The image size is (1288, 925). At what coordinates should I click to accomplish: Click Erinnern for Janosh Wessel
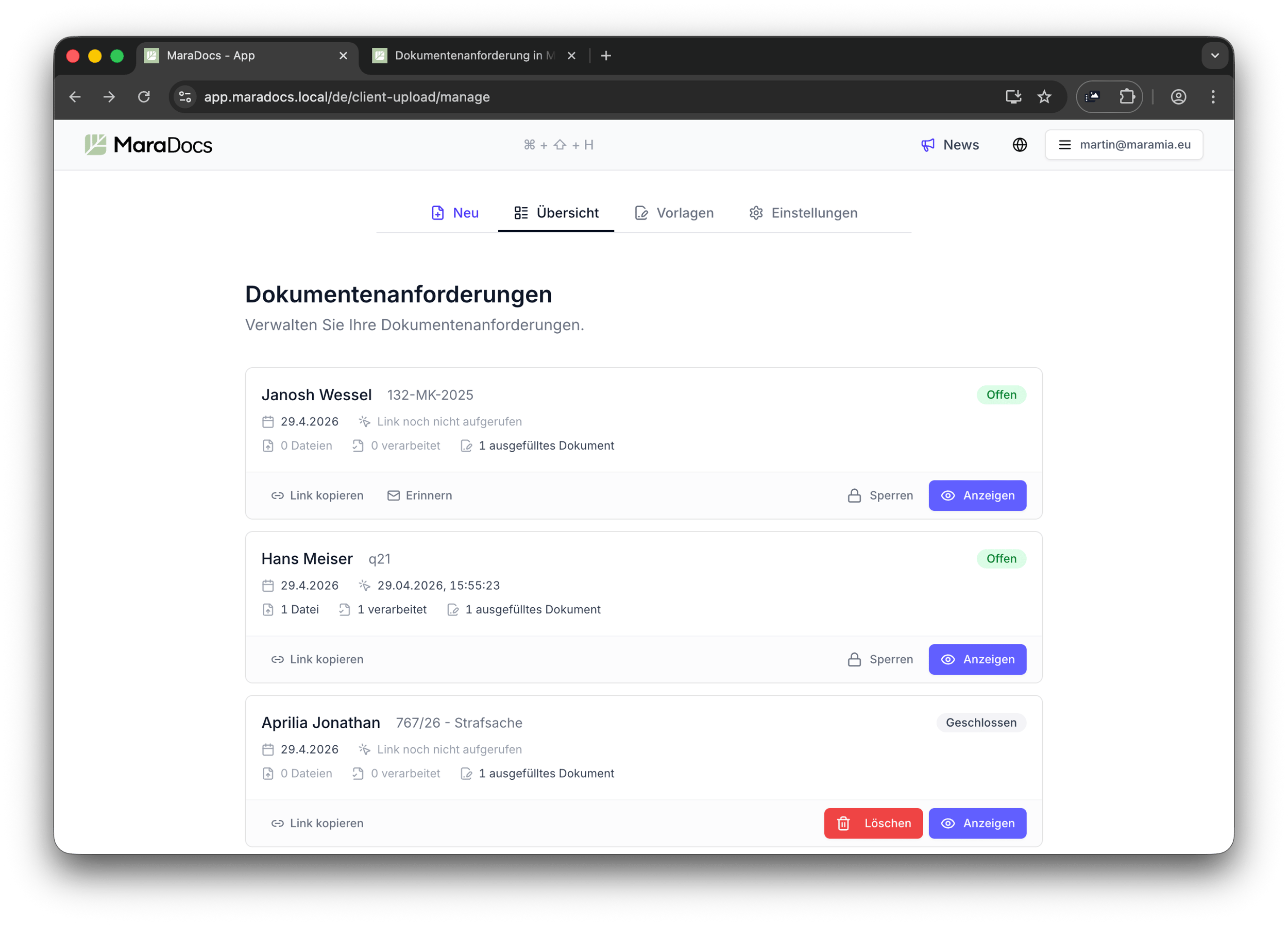(x=420, y=495)
